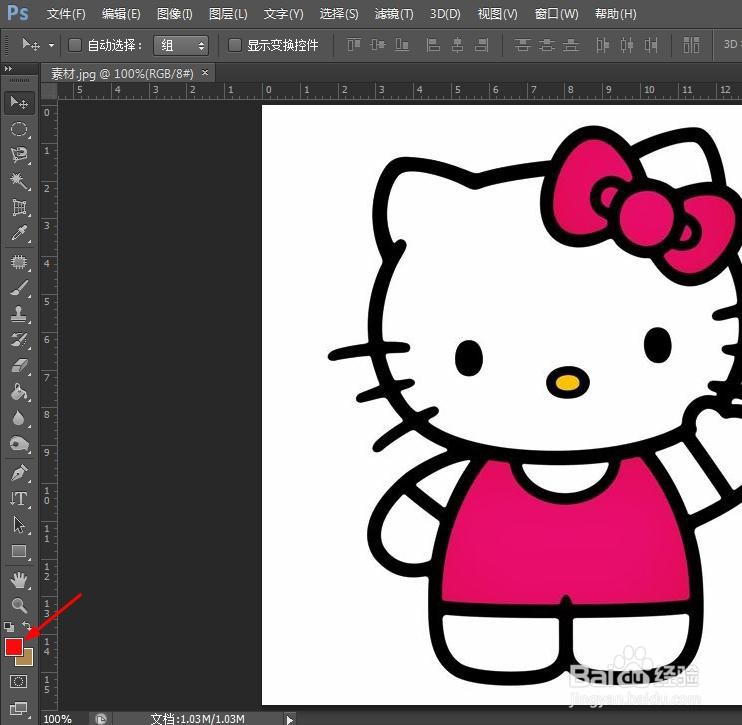Click align left edges icon

coord(433,45)
